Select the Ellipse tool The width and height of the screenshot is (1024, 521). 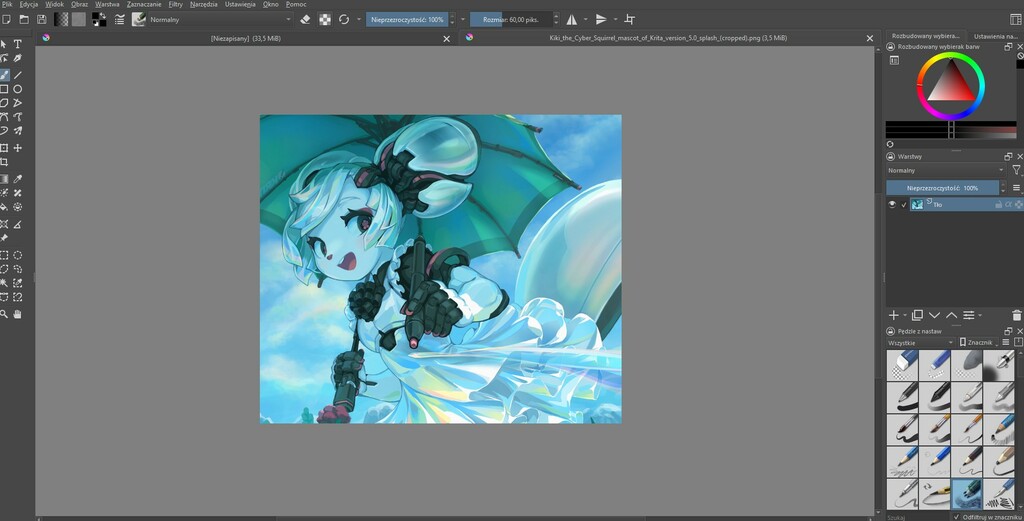click(18, 89)
